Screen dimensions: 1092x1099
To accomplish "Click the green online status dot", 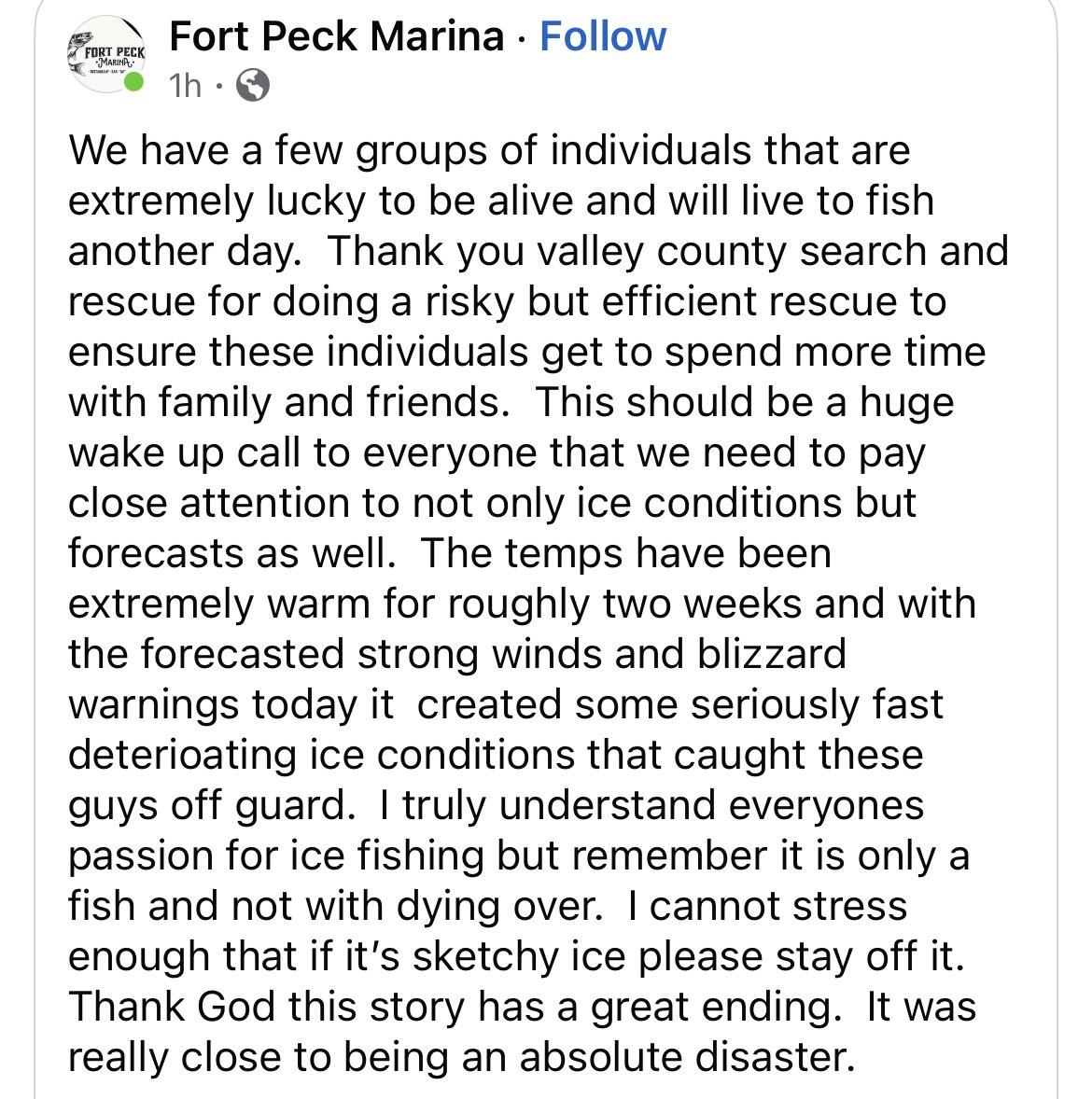I will (x=135, y=83).
